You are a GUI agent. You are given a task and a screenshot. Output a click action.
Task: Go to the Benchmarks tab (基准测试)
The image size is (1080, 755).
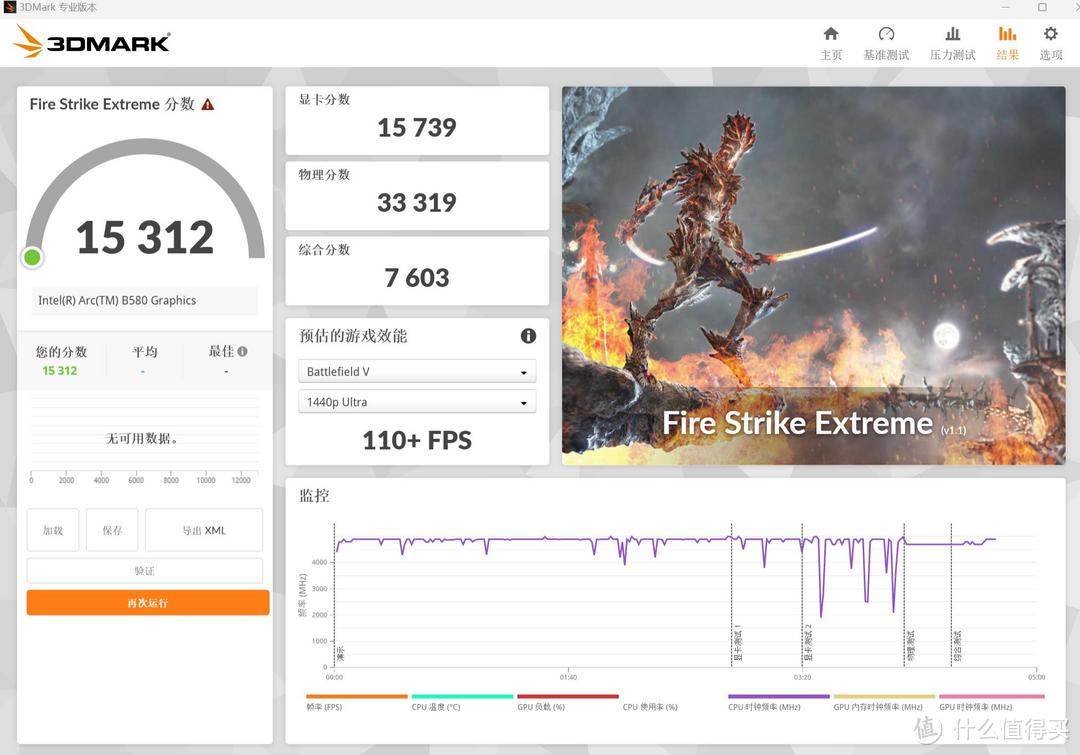click(x=886, y=43)
